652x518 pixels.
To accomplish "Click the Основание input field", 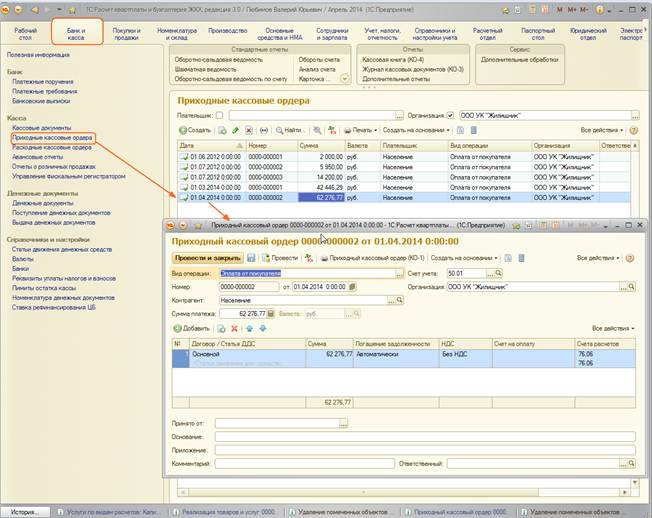I will pos(425,437).
